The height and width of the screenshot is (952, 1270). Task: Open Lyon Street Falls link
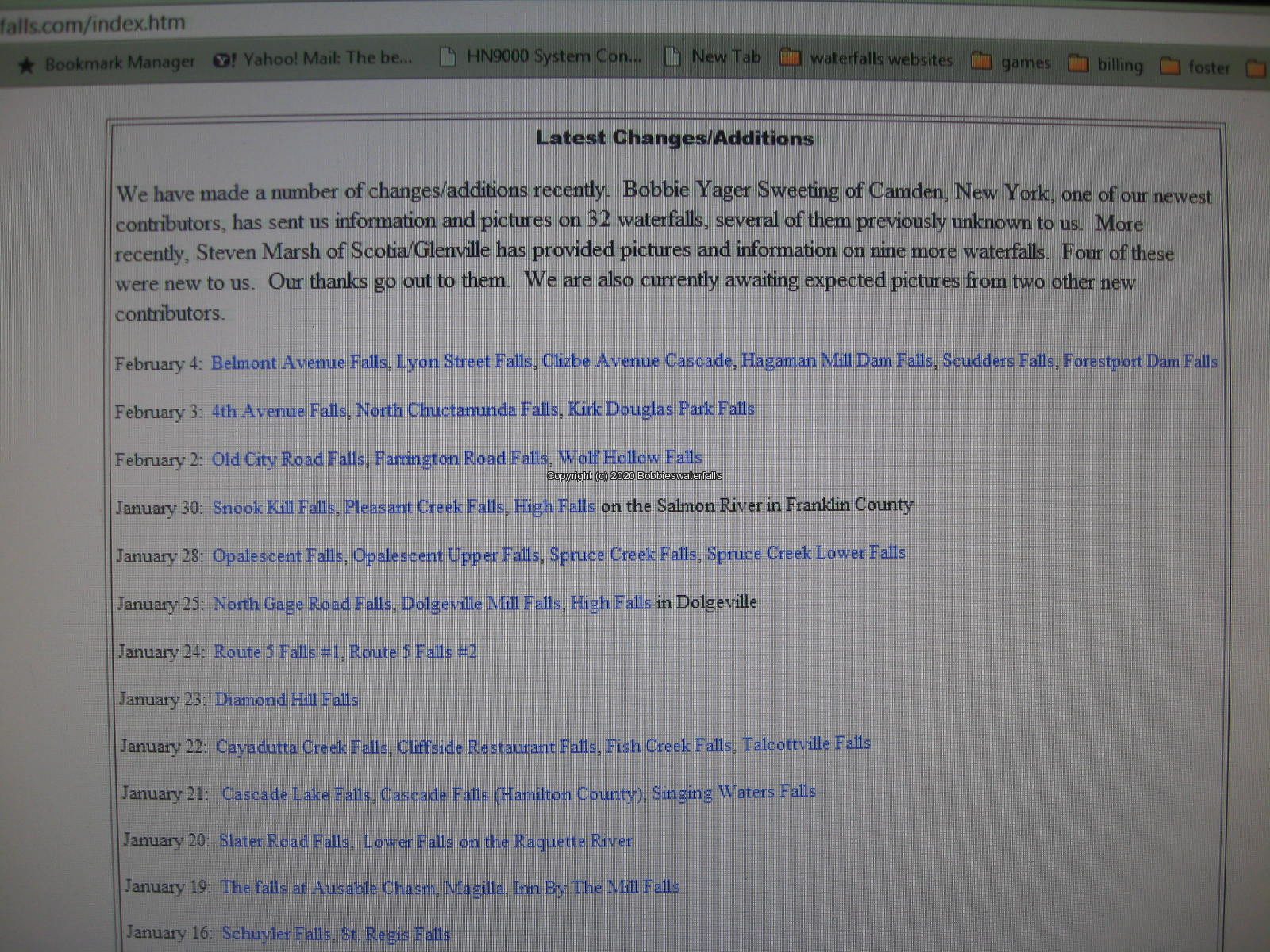pyautogui.click(x=464, y=361)
